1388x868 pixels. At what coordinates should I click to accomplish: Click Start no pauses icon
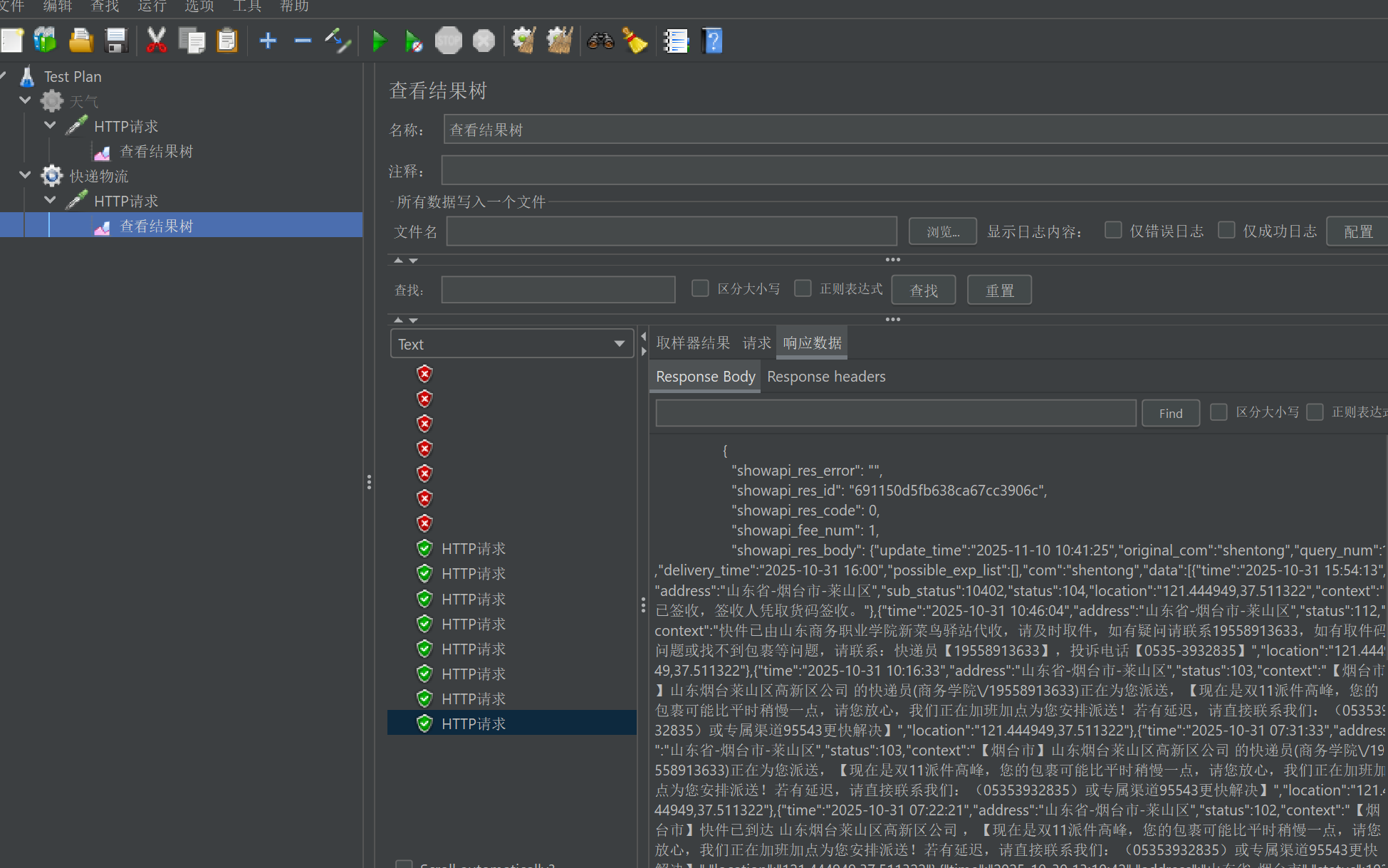coord(413,41)
